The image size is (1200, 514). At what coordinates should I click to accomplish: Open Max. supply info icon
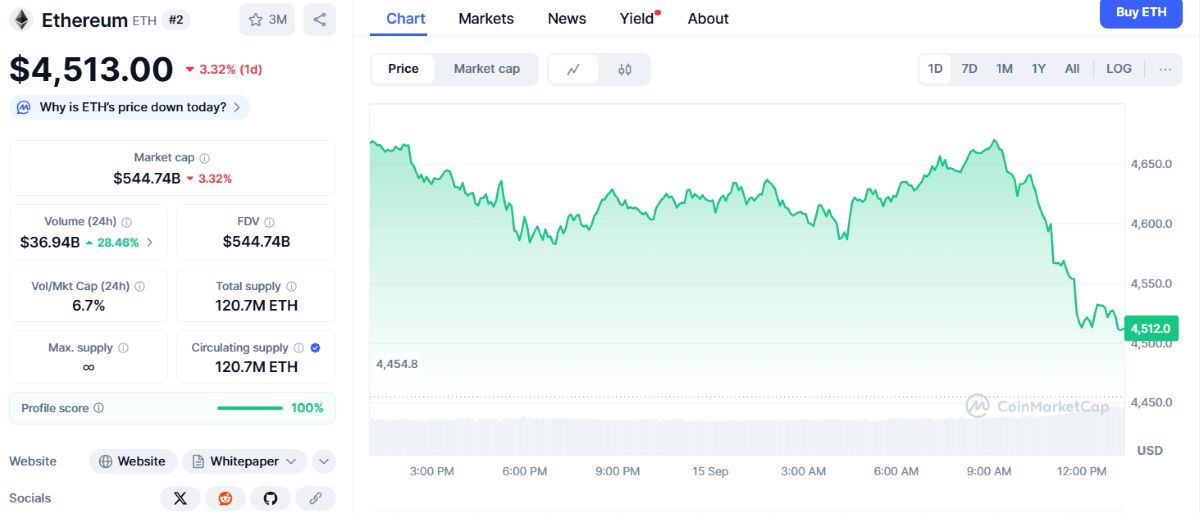(x=123, y=348)
